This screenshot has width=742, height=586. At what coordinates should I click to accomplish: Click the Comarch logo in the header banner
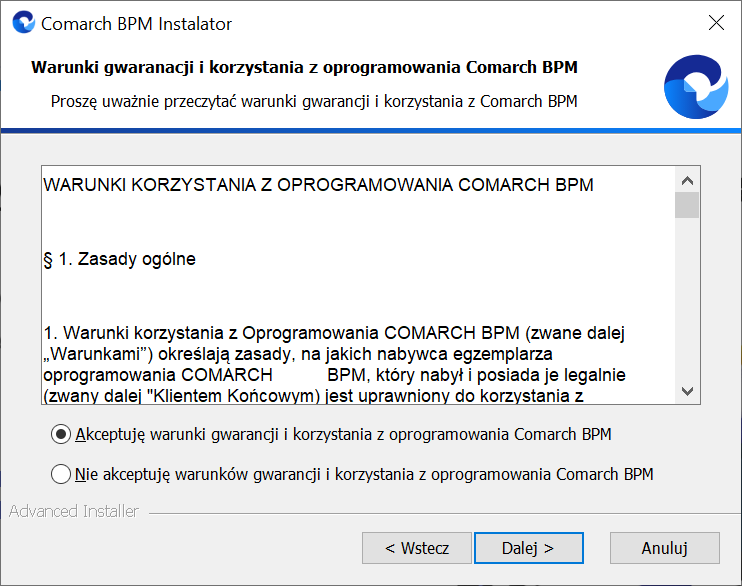point(696,87)
